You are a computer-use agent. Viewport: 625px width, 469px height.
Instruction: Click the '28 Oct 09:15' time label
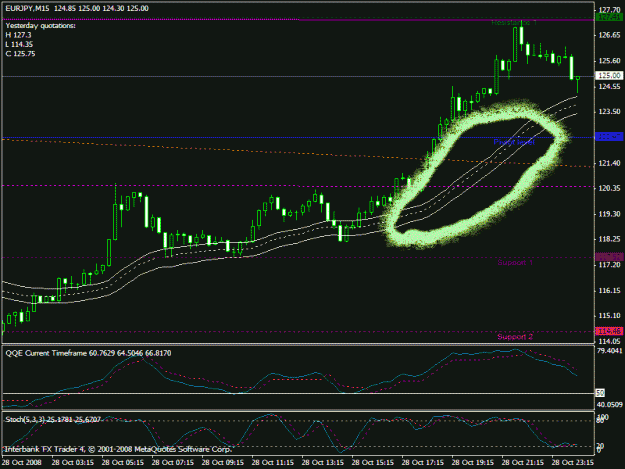[223, 463]
